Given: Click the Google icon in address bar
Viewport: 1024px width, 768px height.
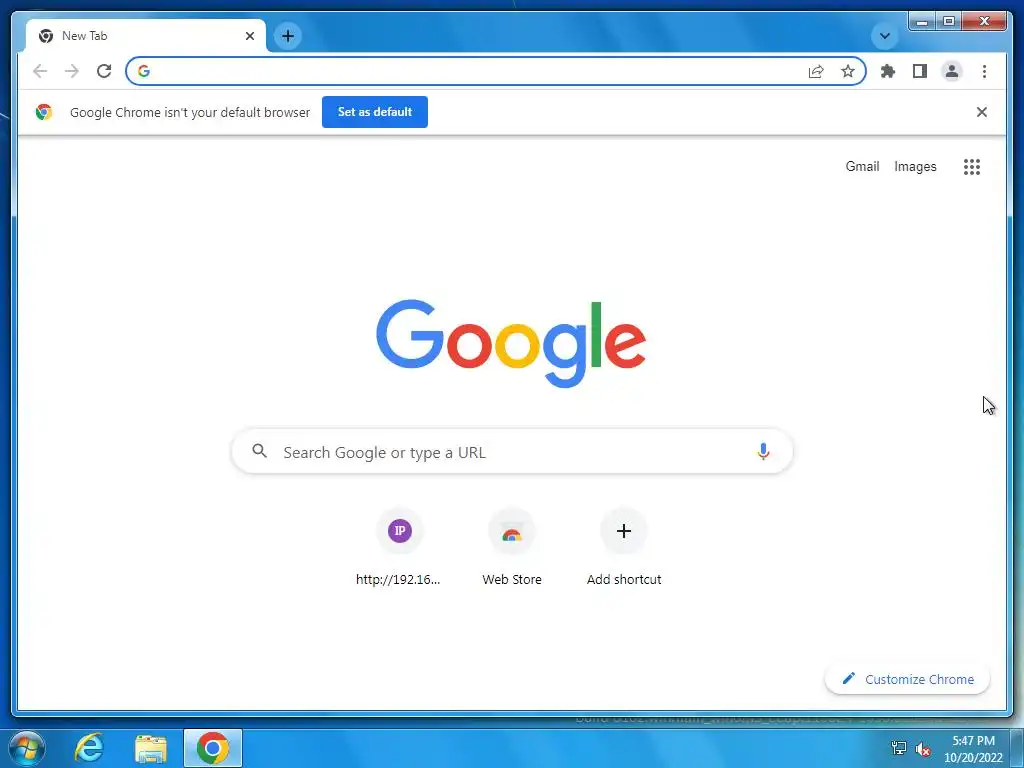Looking at the screenshot, I should click(144, 71).
